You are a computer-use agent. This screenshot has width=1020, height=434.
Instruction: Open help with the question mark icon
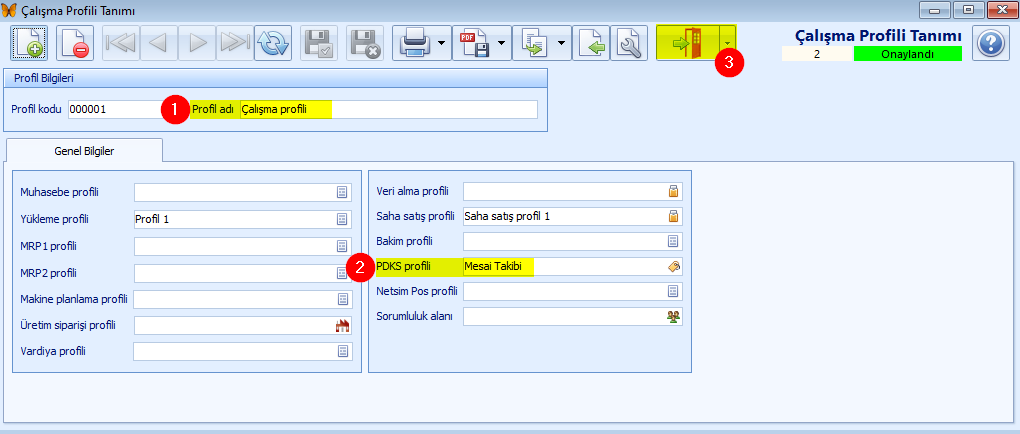point(990,43)
